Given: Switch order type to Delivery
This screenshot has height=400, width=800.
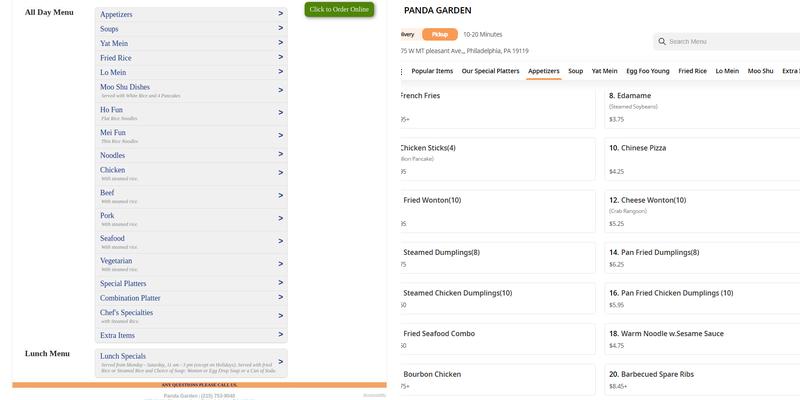Looking at the screenshot, I should tap(407, 34).
